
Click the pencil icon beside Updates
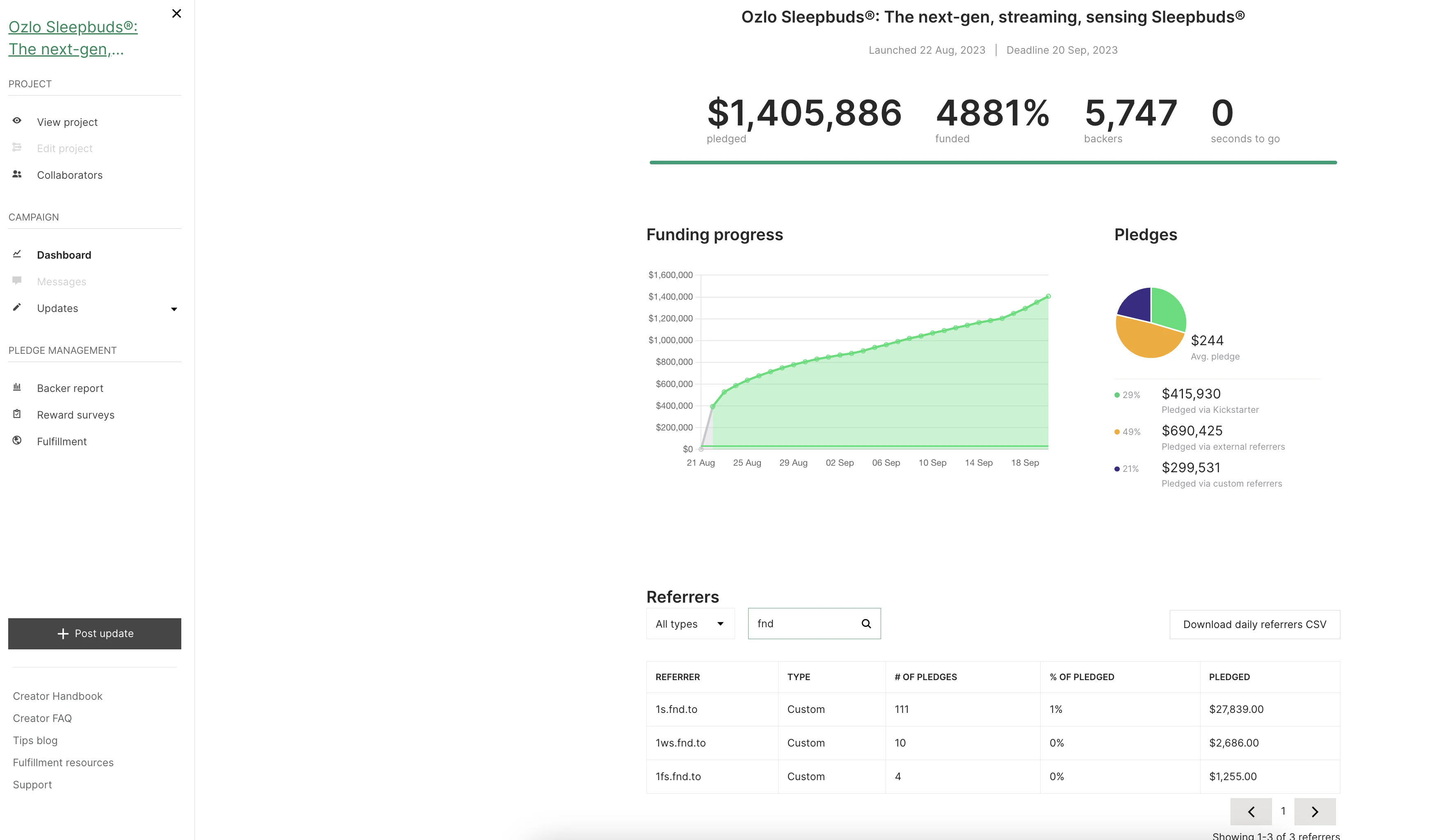pyautogui.click(x=17, y=307)
